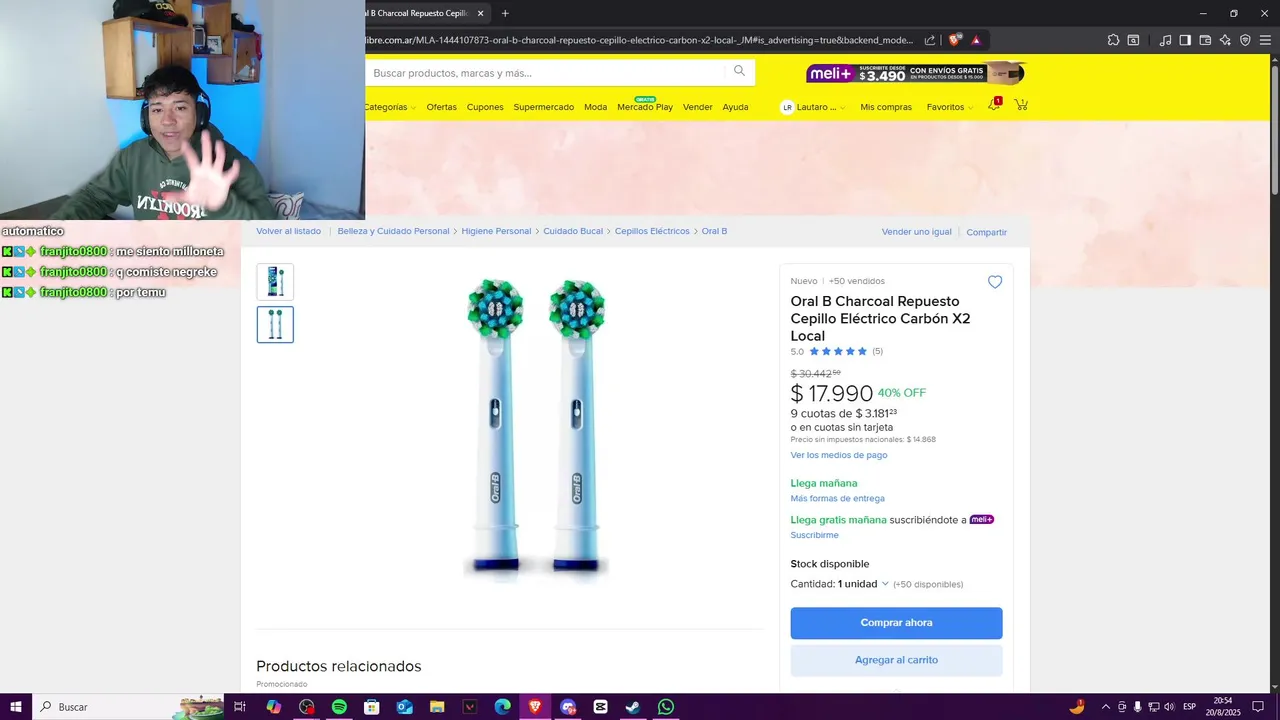Open Cepillos Eléctricos breadcrumb

point(652,231)
